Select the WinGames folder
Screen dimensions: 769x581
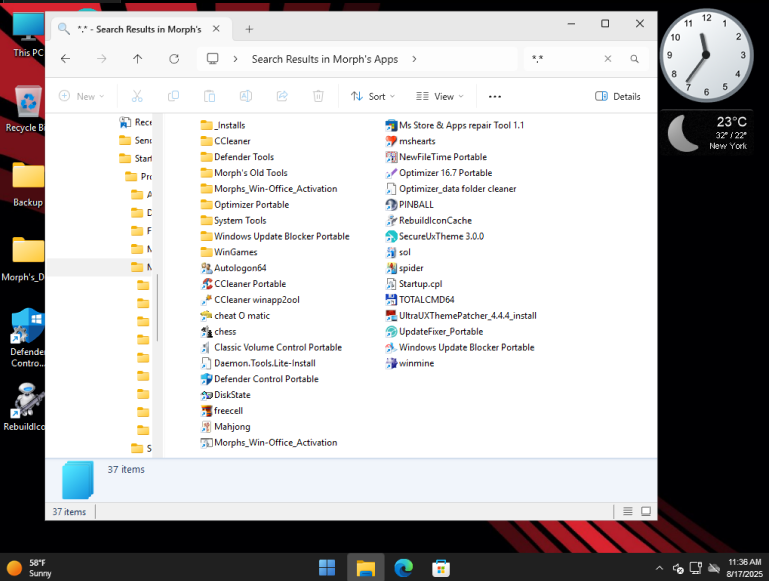coord(229,252)
